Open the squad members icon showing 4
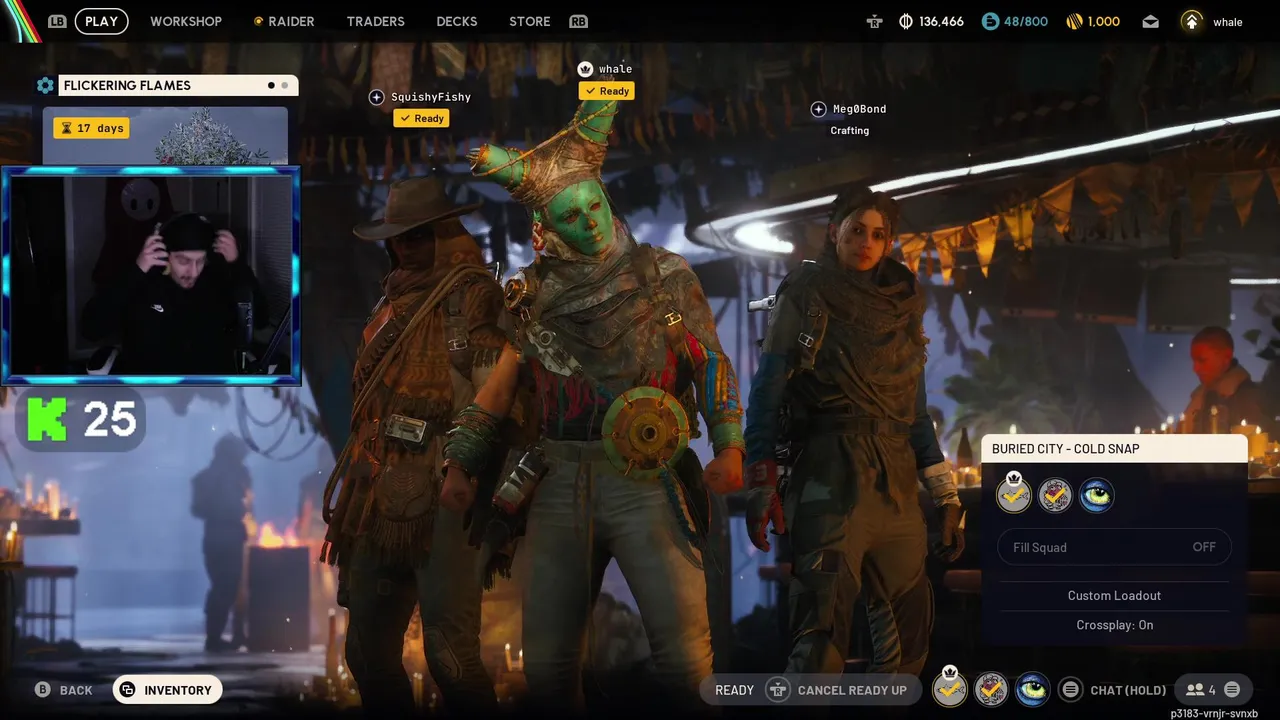The image size is (1280, 720). tap(1195, 690)
